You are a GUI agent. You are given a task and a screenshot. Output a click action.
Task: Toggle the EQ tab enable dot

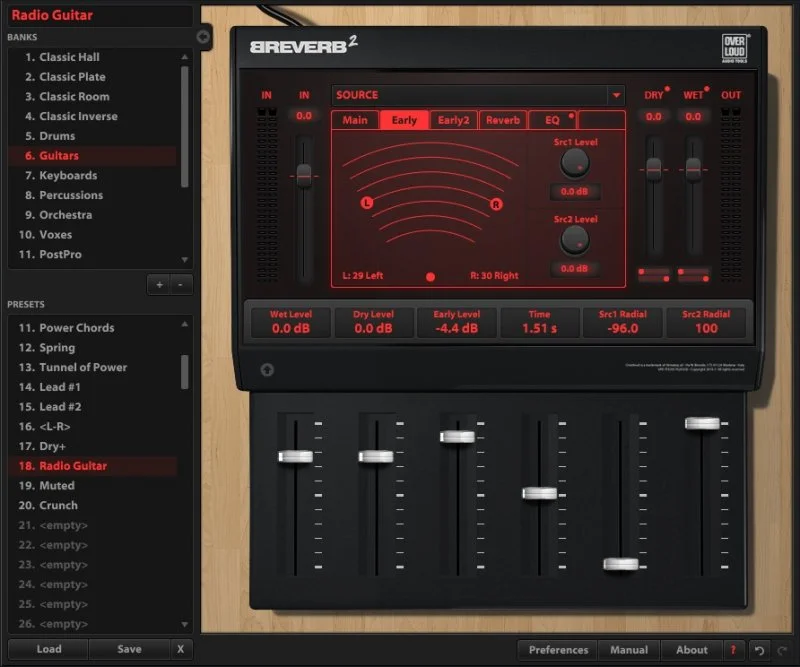point(571,116)
